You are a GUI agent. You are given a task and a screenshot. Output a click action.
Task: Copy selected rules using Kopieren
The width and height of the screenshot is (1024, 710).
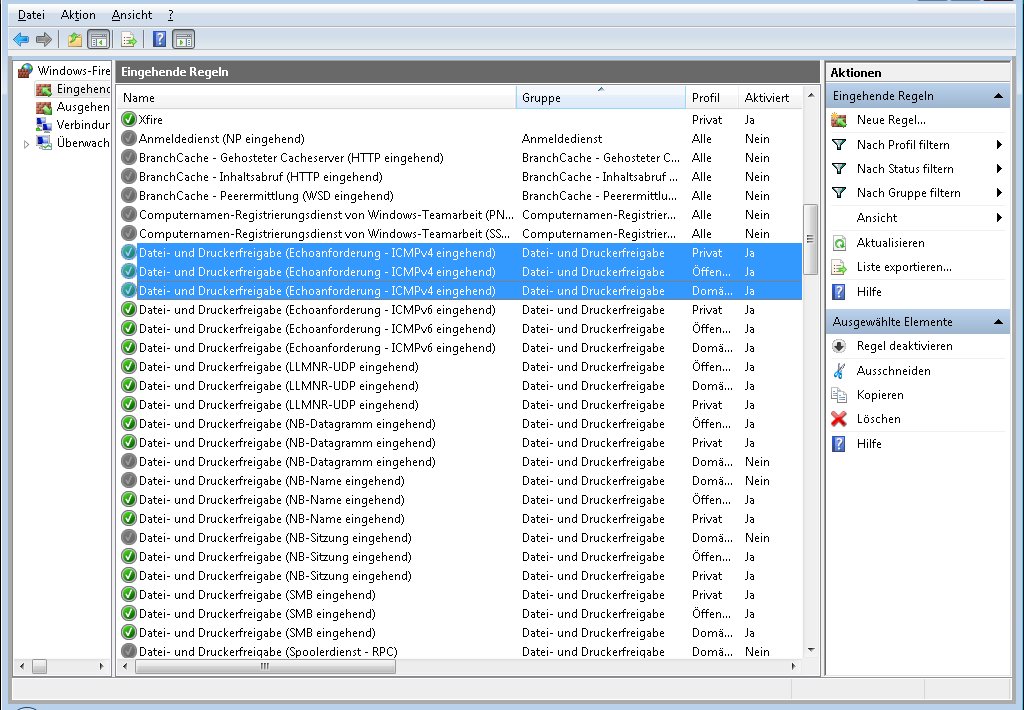880,395
